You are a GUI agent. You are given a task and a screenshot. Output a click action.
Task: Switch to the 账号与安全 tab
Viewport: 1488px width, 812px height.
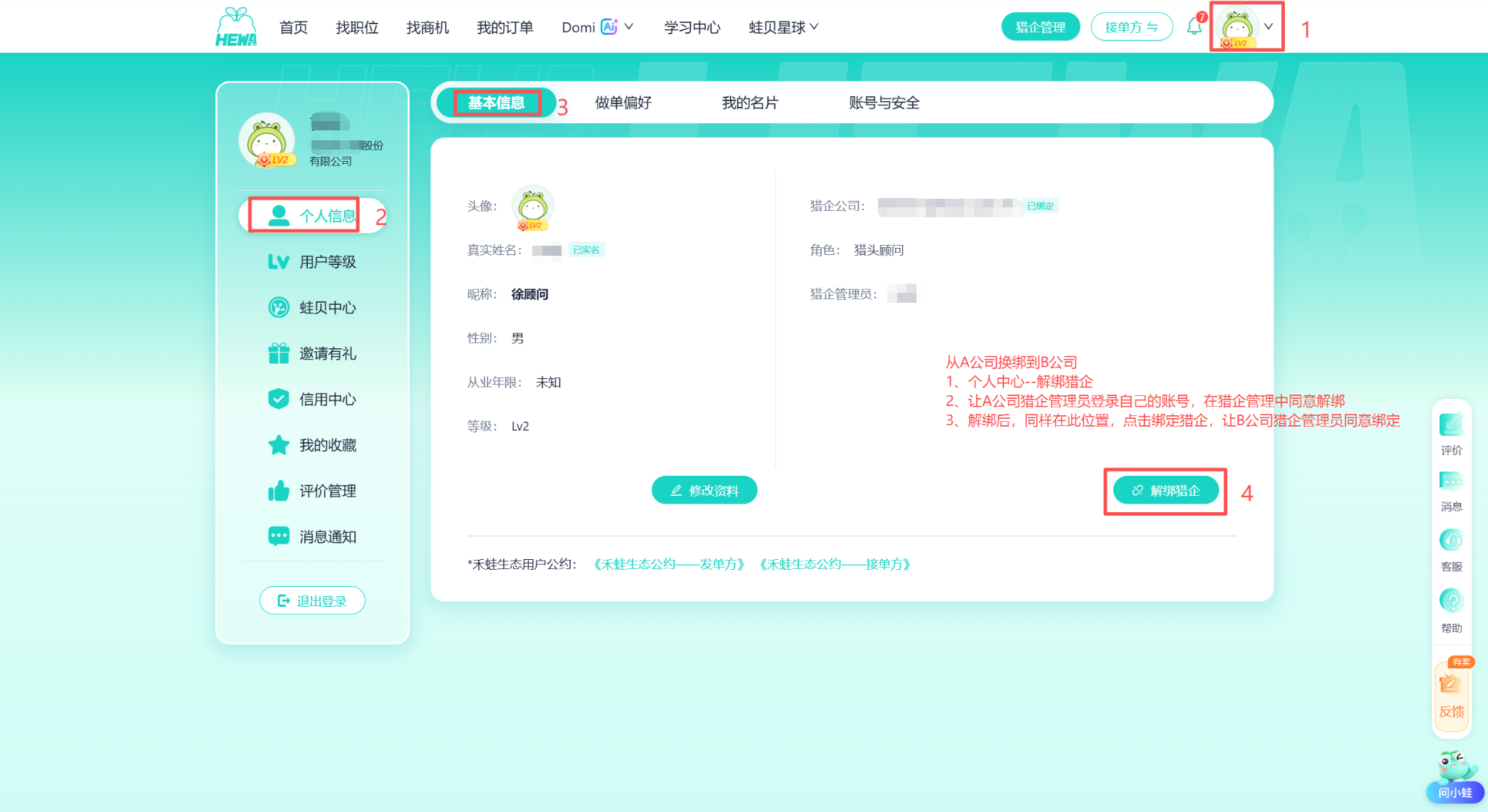(884, 103)
